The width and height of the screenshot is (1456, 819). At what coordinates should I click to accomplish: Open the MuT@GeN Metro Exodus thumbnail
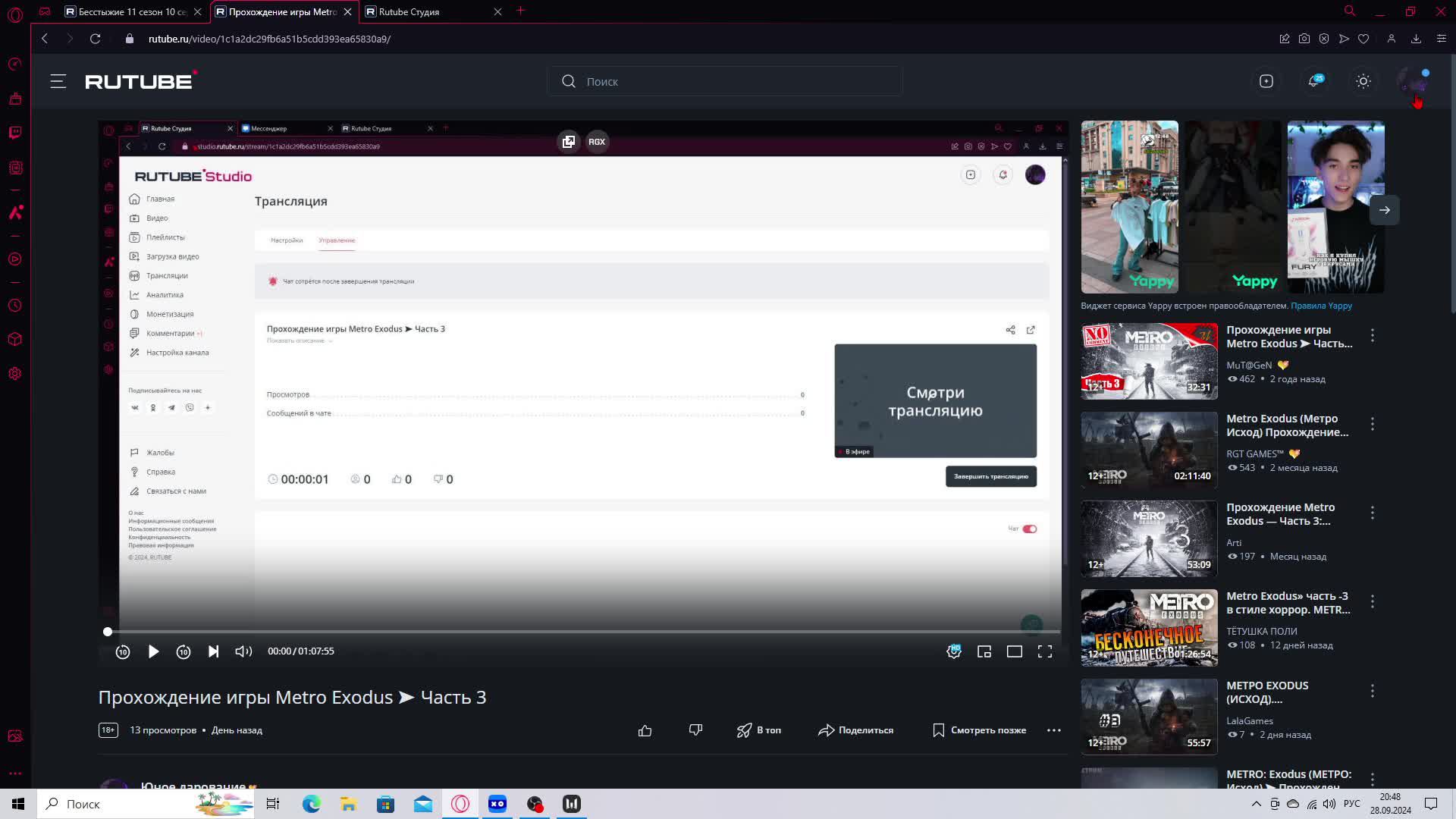click(1149, 362)
